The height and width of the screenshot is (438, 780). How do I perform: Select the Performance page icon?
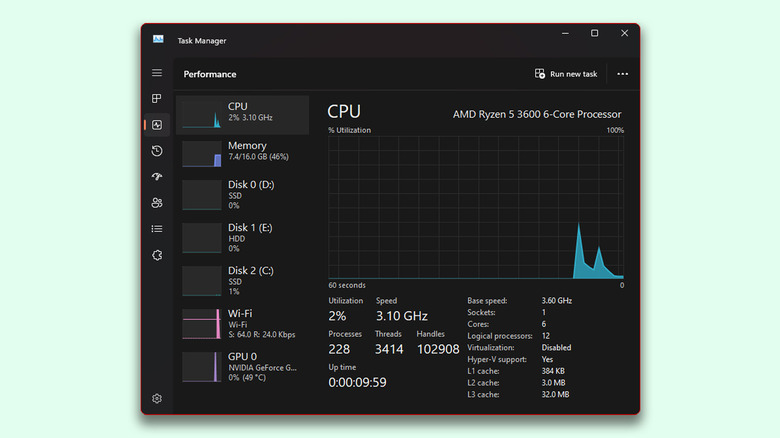(157, 125)
